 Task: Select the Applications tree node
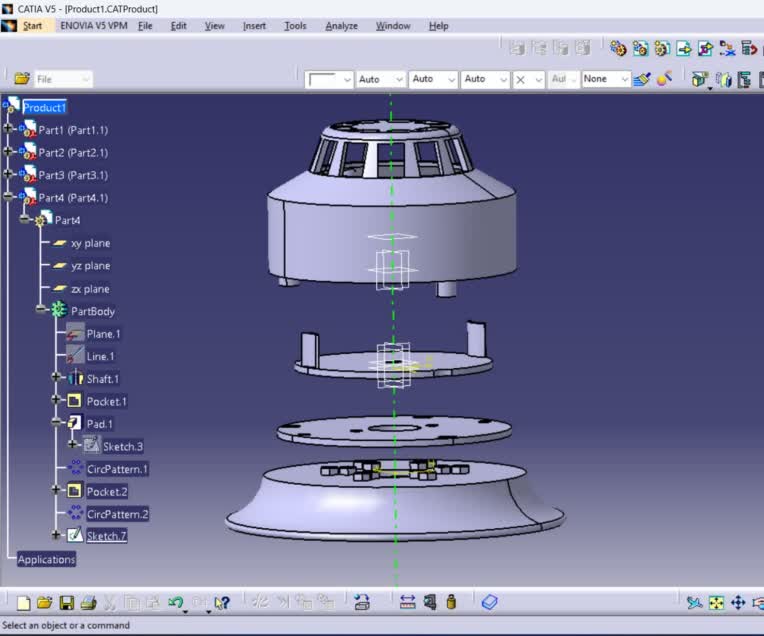click(46, 559)
